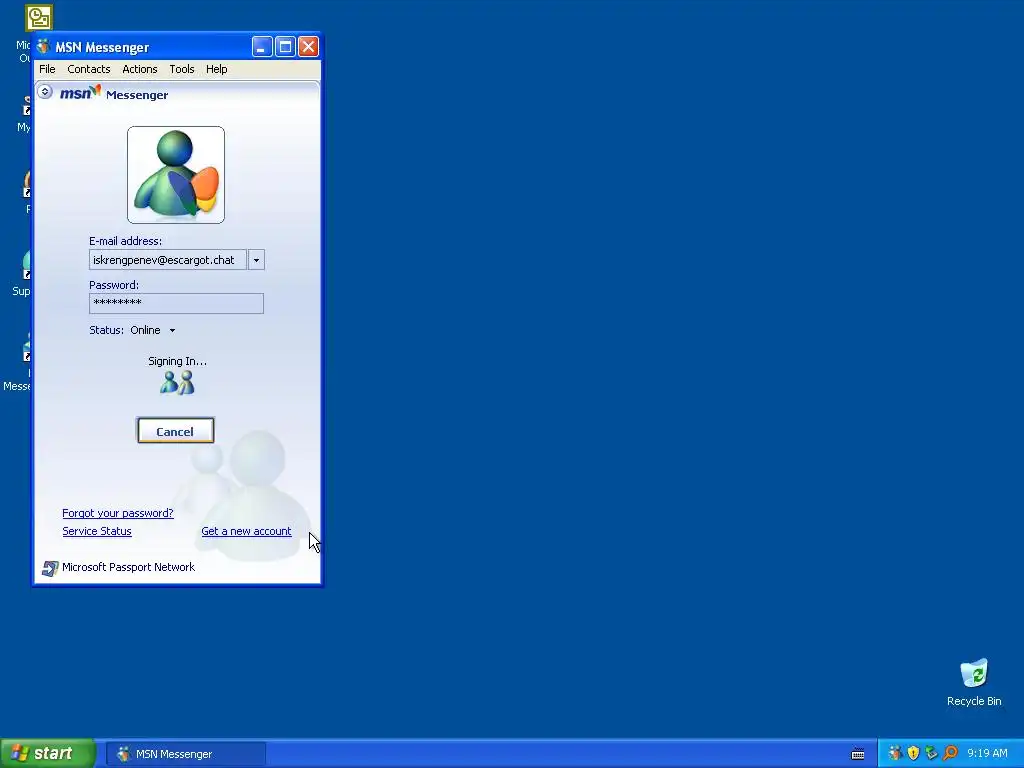Open the Tools menu
Viewport: 1024px width, 768px height.
pos(182,69)
